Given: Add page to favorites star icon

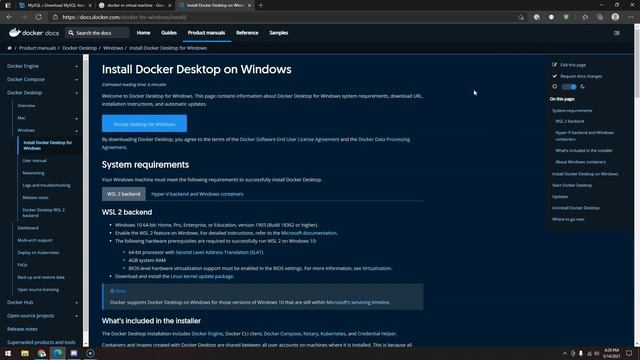Looking at the screenshot, I should coord(521,17).
